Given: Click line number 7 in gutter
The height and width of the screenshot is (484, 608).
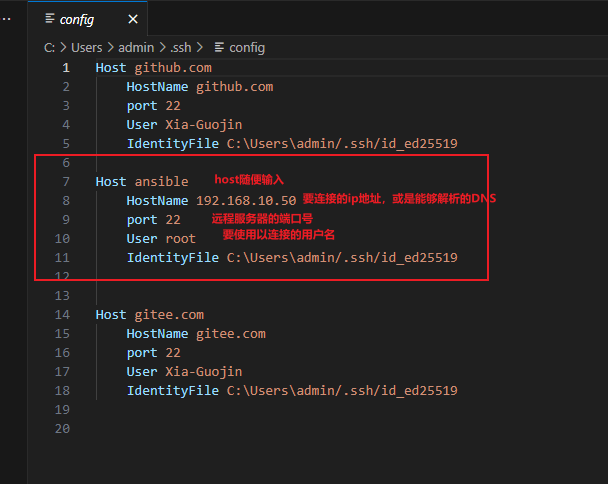Looking at the screenshot, I should click(x=66, y=182).
